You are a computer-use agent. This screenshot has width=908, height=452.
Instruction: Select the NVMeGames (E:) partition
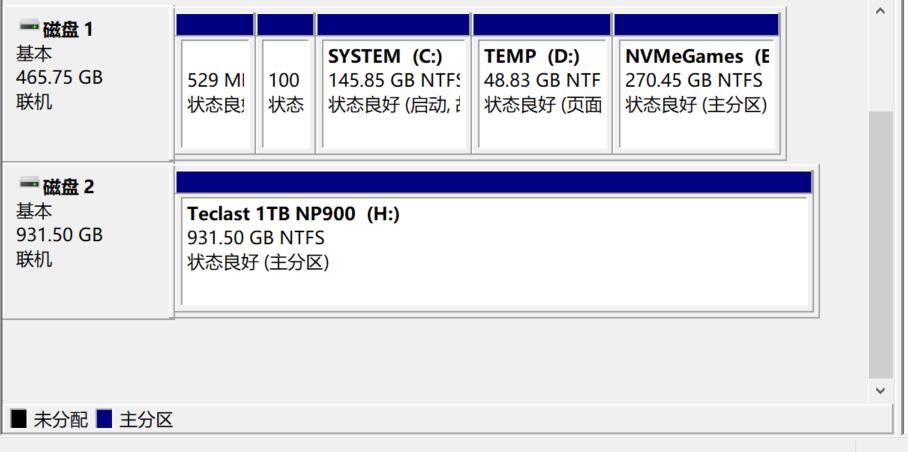pos(696,95)
